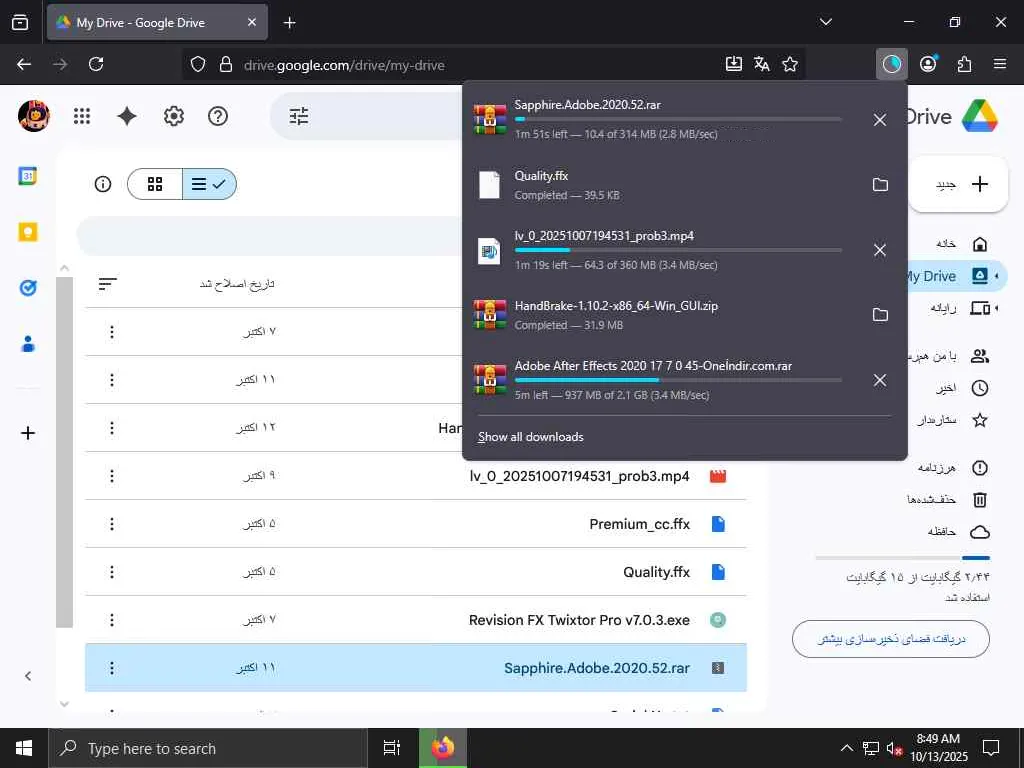Viewport: 1024px width, 768px height.
Task: Click the translate page icon
Action: tap(761, 64)
